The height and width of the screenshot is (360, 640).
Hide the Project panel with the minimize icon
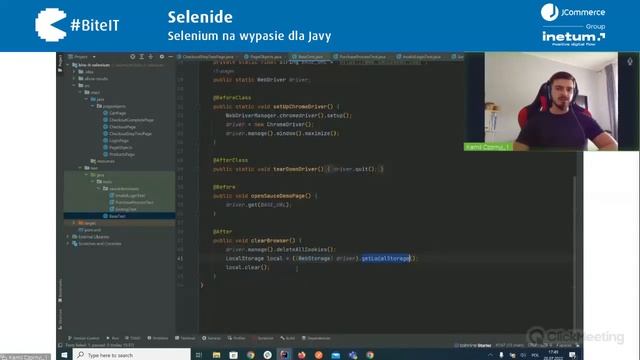[x=171, y=57]
